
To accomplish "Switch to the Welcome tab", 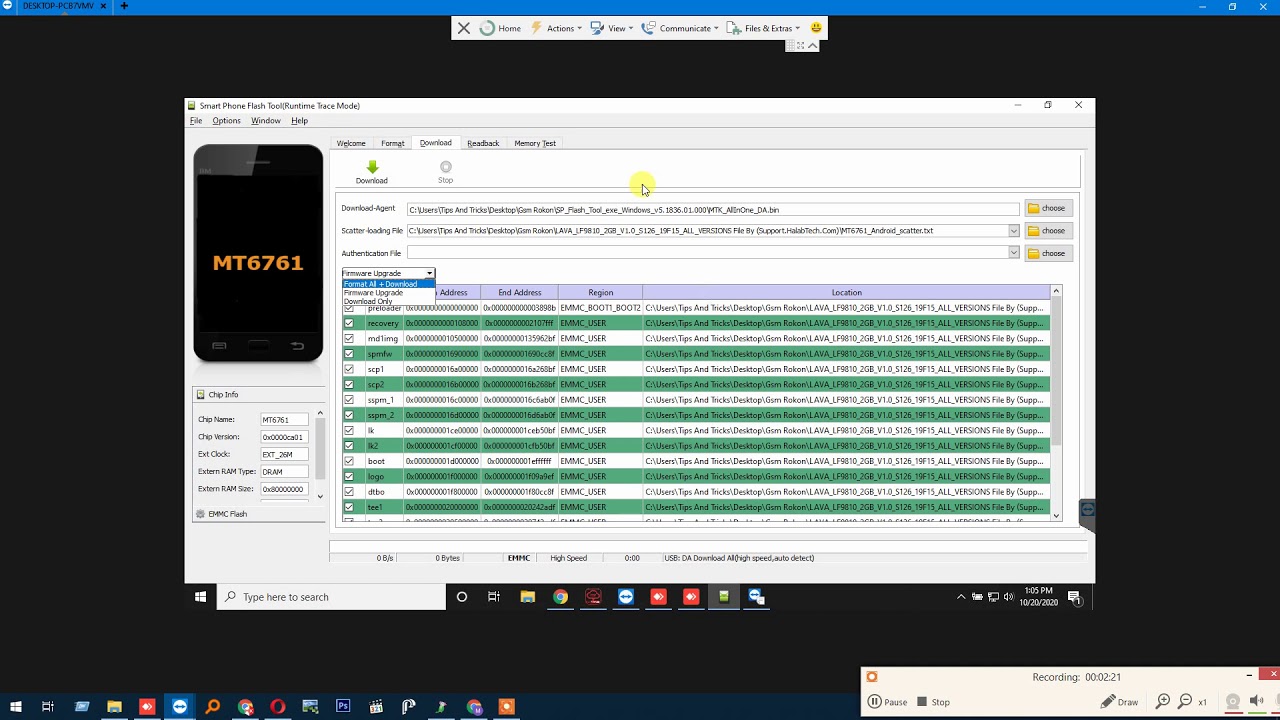I will [351, 143].
